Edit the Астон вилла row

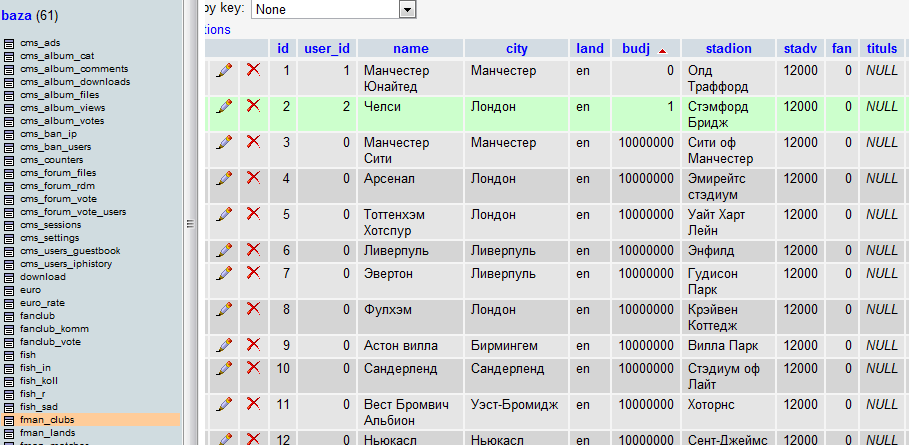(224, 345)
